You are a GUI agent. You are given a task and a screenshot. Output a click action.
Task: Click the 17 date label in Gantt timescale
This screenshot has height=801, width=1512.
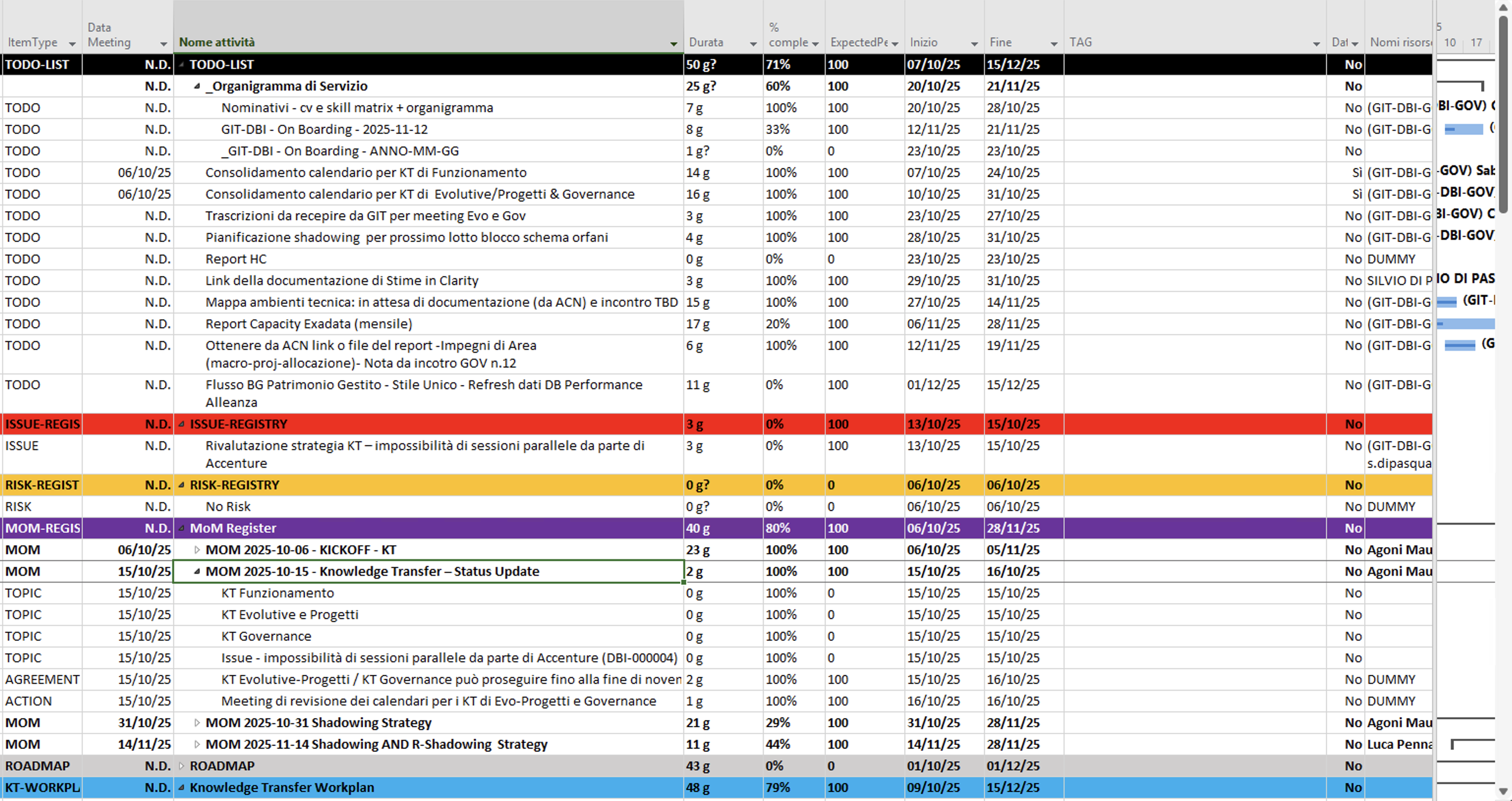(x=1476, y=42)
